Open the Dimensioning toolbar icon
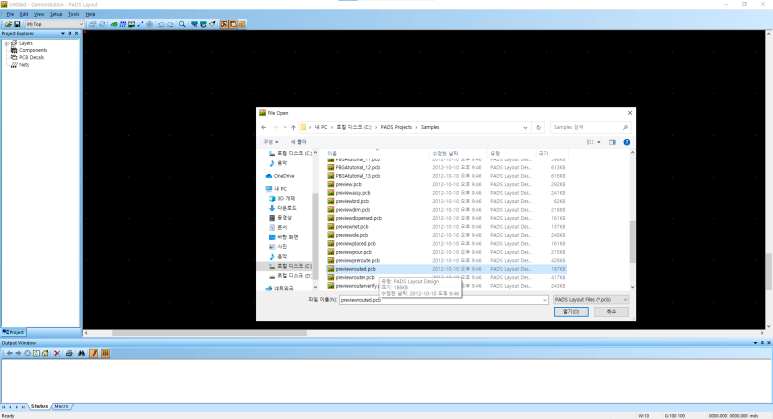The height and width of the screenshot is (419, 773). coord(132,24)
